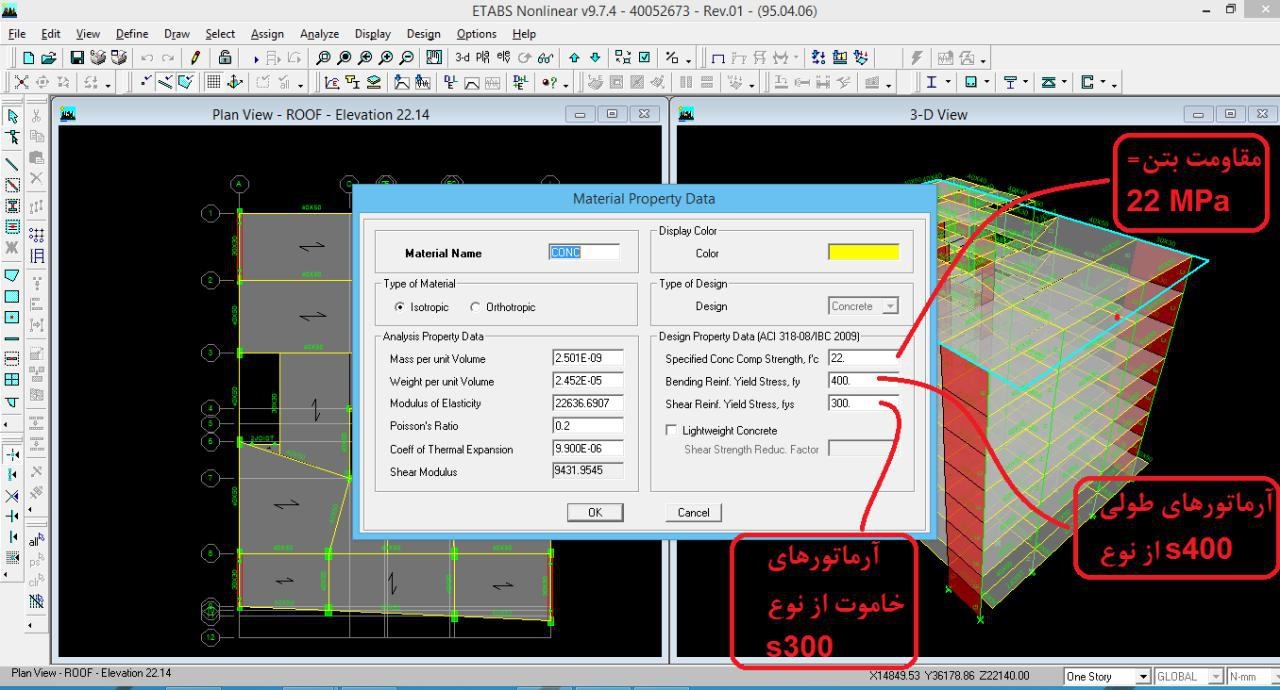The width and height of the screenshot is (1280, 690).
Task: Select the draw rectangular area tool
Action: point(13,296)
